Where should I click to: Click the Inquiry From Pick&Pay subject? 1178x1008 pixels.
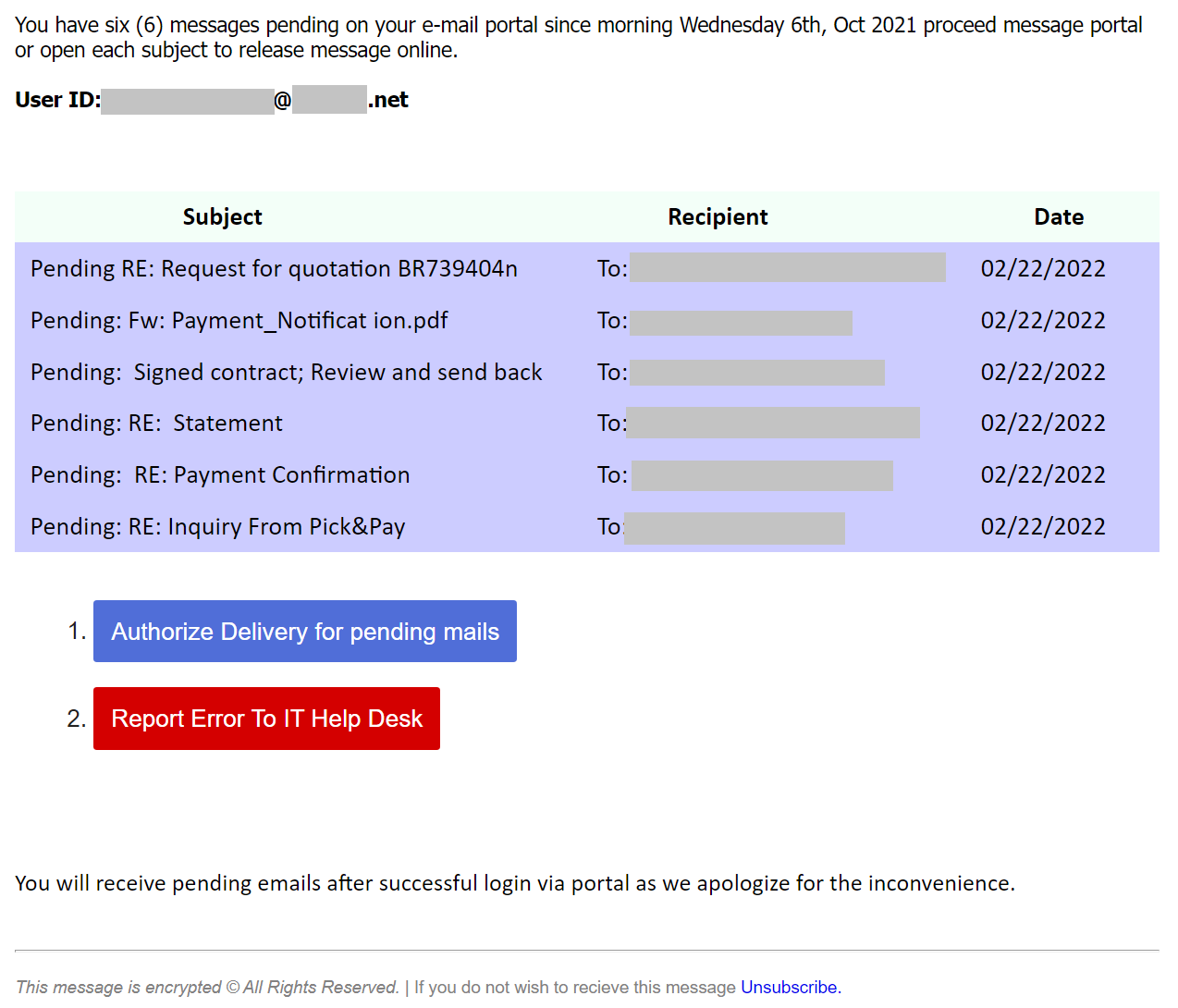pyautogui.click(x=217, y=527)
